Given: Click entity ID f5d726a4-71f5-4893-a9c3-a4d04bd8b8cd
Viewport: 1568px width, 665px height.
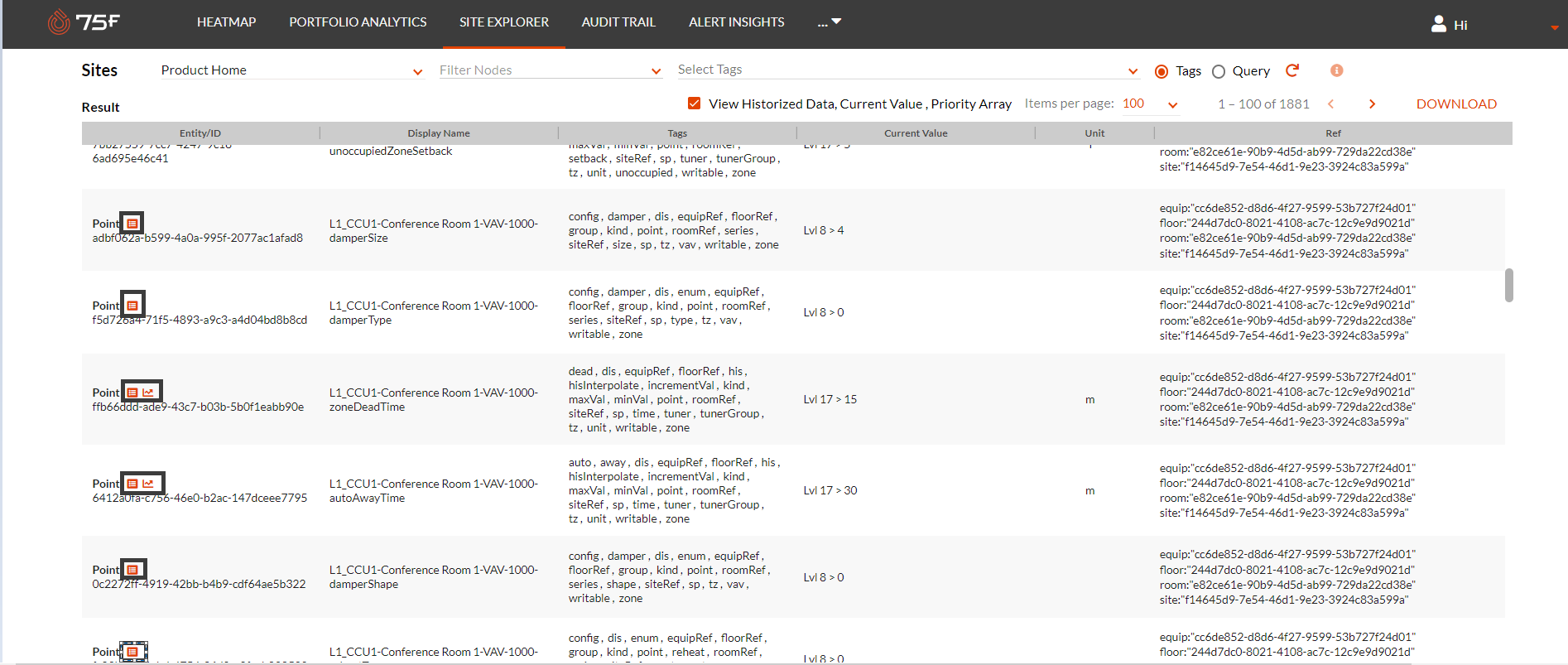Looking at the screenshot, I should [200, 320].
